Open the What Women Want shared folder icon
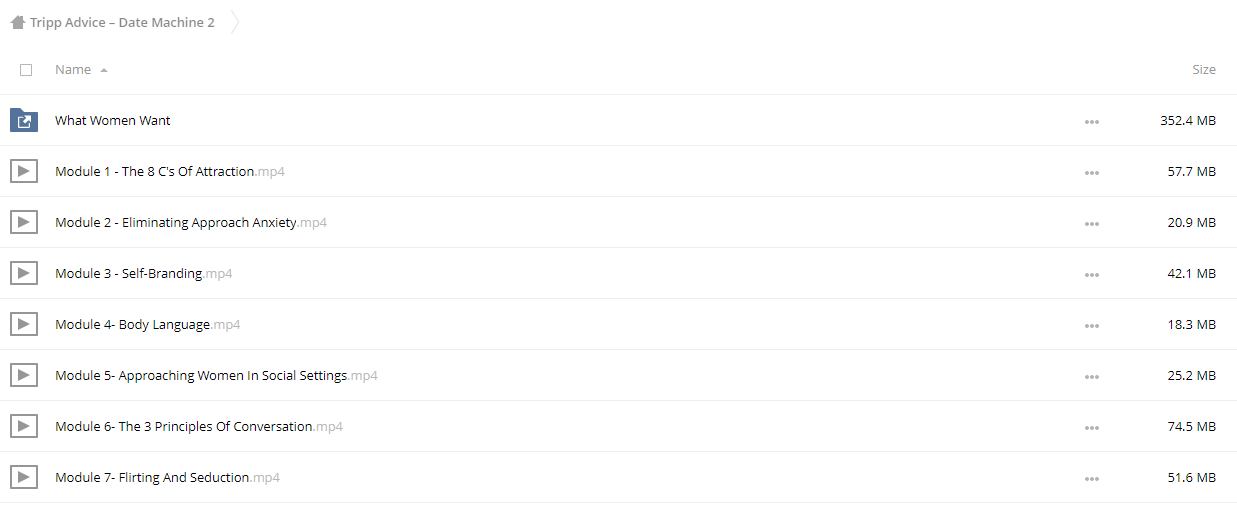This screenshot has width=1237, height=508. click(x=24, y=120)
